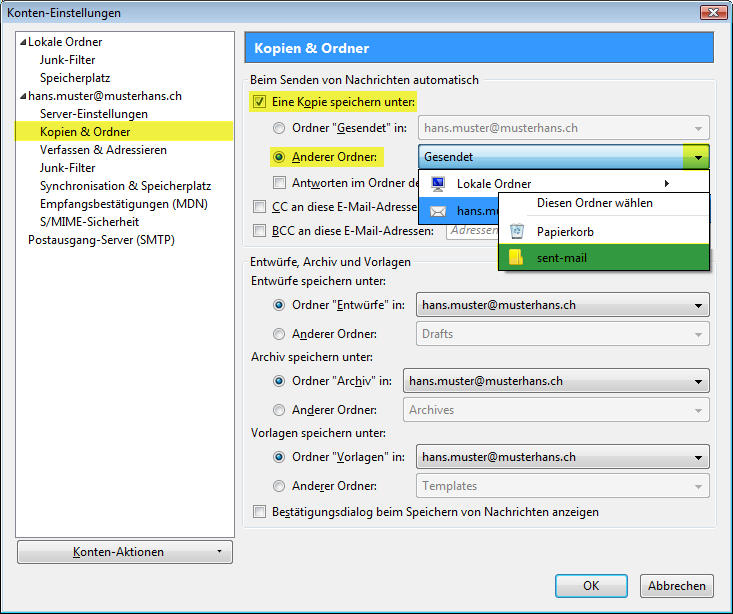This screenshot has height=614, width=733.
Task: Open the Gesendet folder dropdown arrow
Action: (696, 157)
